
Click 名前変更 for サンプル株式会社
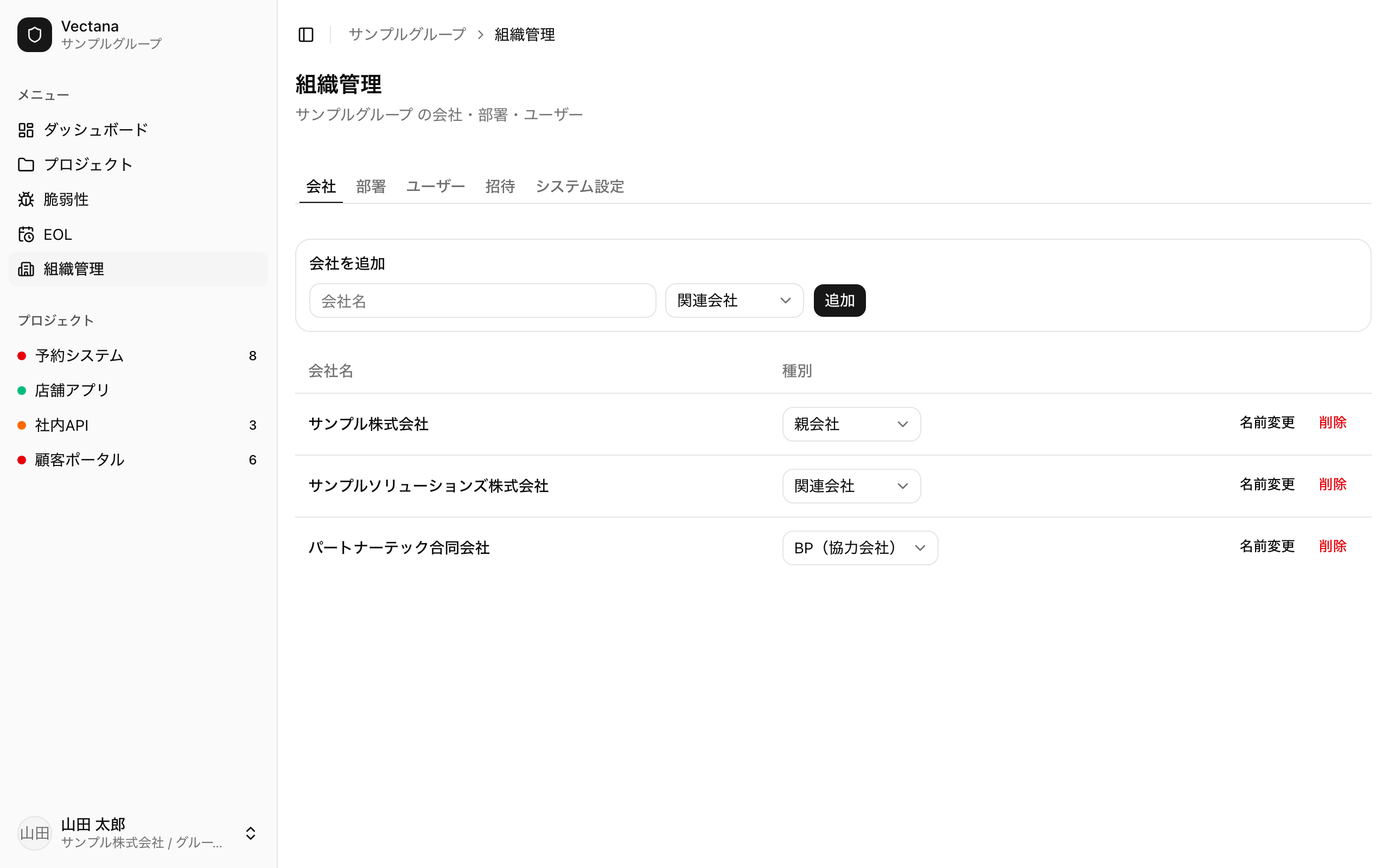pos(1267,423)
